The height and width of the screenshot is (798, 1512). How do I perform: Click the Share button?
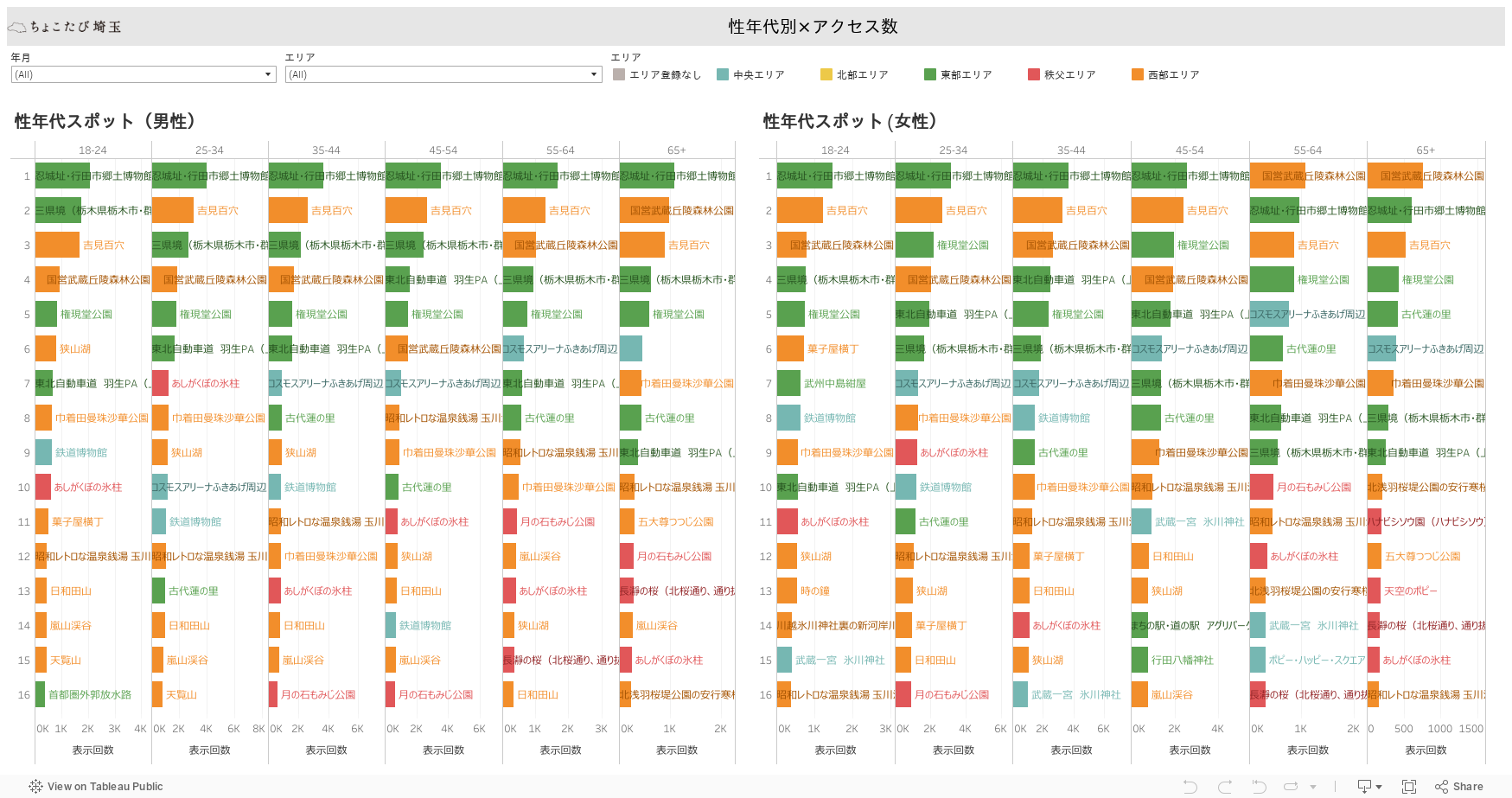pyautogui.click(x=1459, y=786)
